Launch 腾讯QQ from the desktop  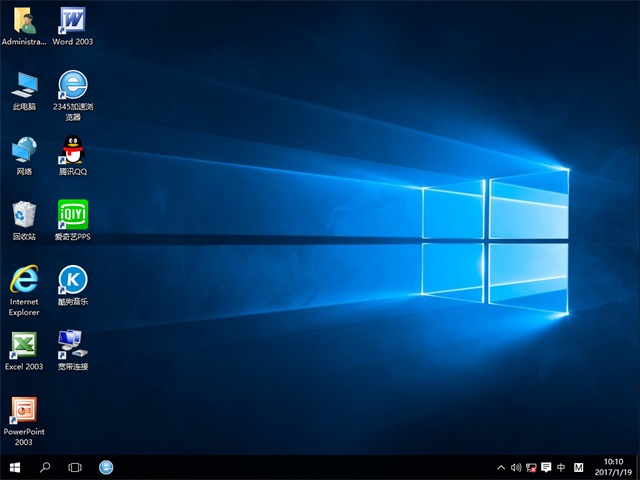pyautogui.click(x=73, y=149)
